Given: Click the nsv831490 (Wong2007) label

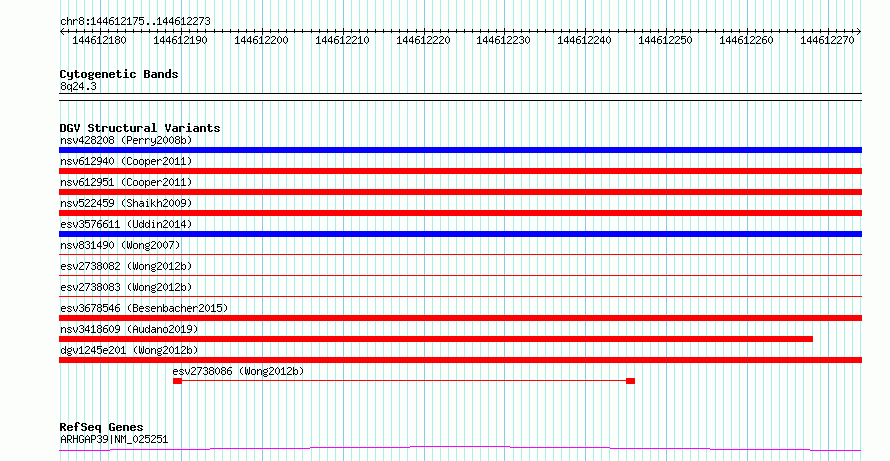Looking at the screenshot, I should [x=120, y=245].
